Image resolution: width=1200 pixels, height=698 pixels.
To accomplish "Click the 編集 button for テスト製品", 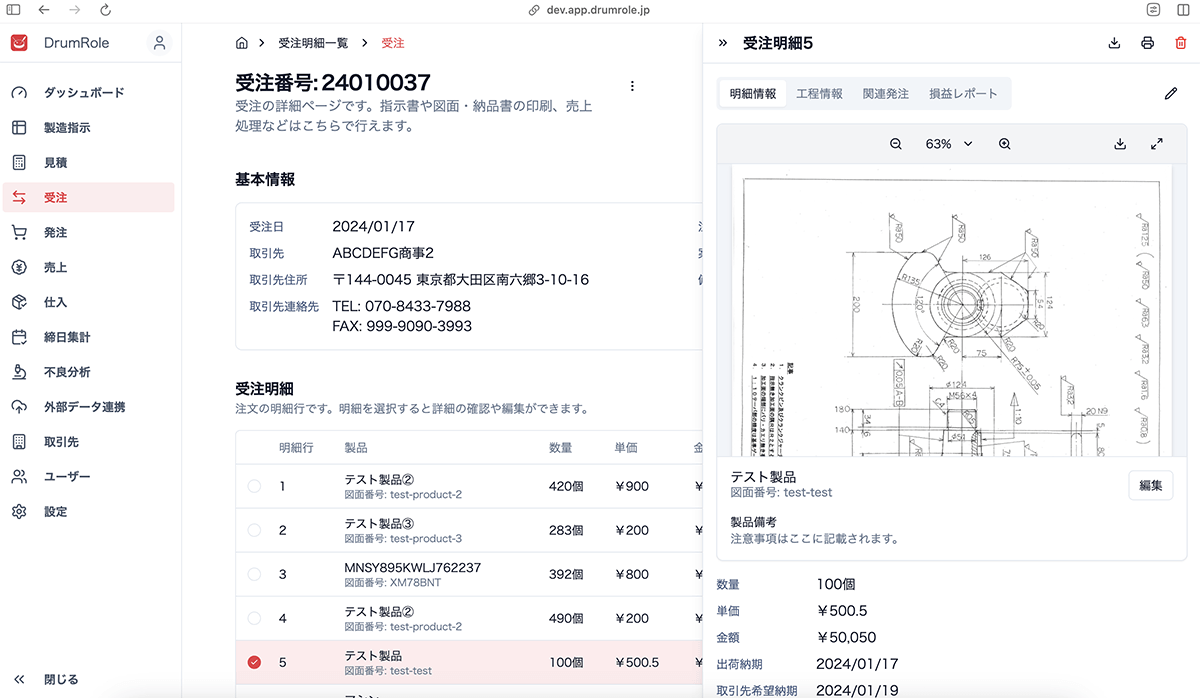I will tap(1150, 485).
